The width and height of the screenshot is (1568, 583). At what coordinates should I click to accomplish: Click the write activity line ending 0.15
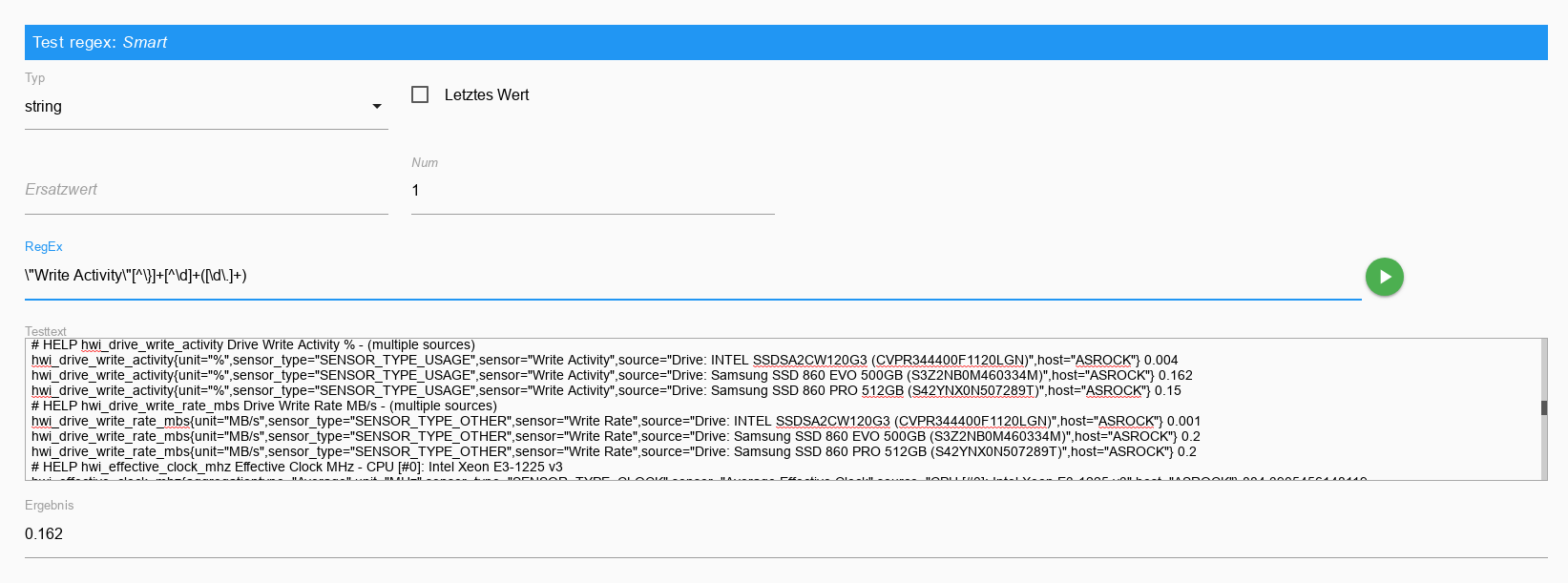point(606,390)
